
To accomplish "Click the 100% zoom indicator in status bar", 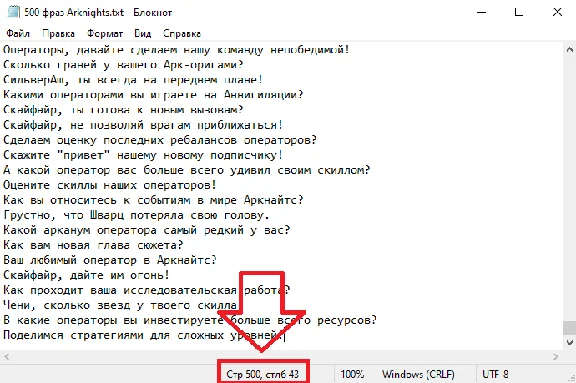I will (x=352, y=374).
